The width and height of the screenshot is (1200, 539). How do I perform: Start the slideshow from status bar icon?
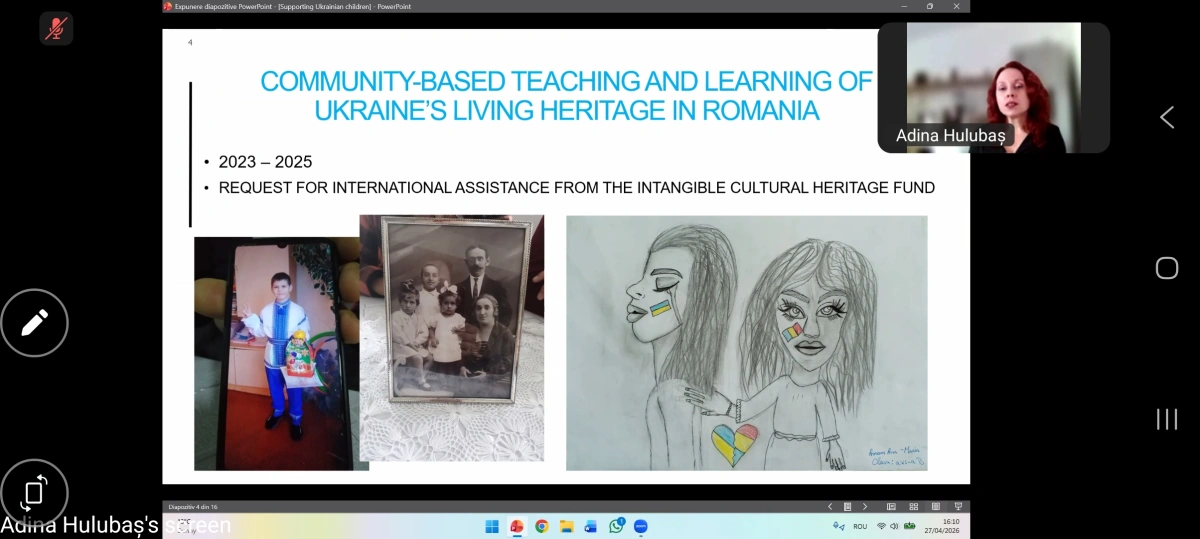click(x=958, y=507)
